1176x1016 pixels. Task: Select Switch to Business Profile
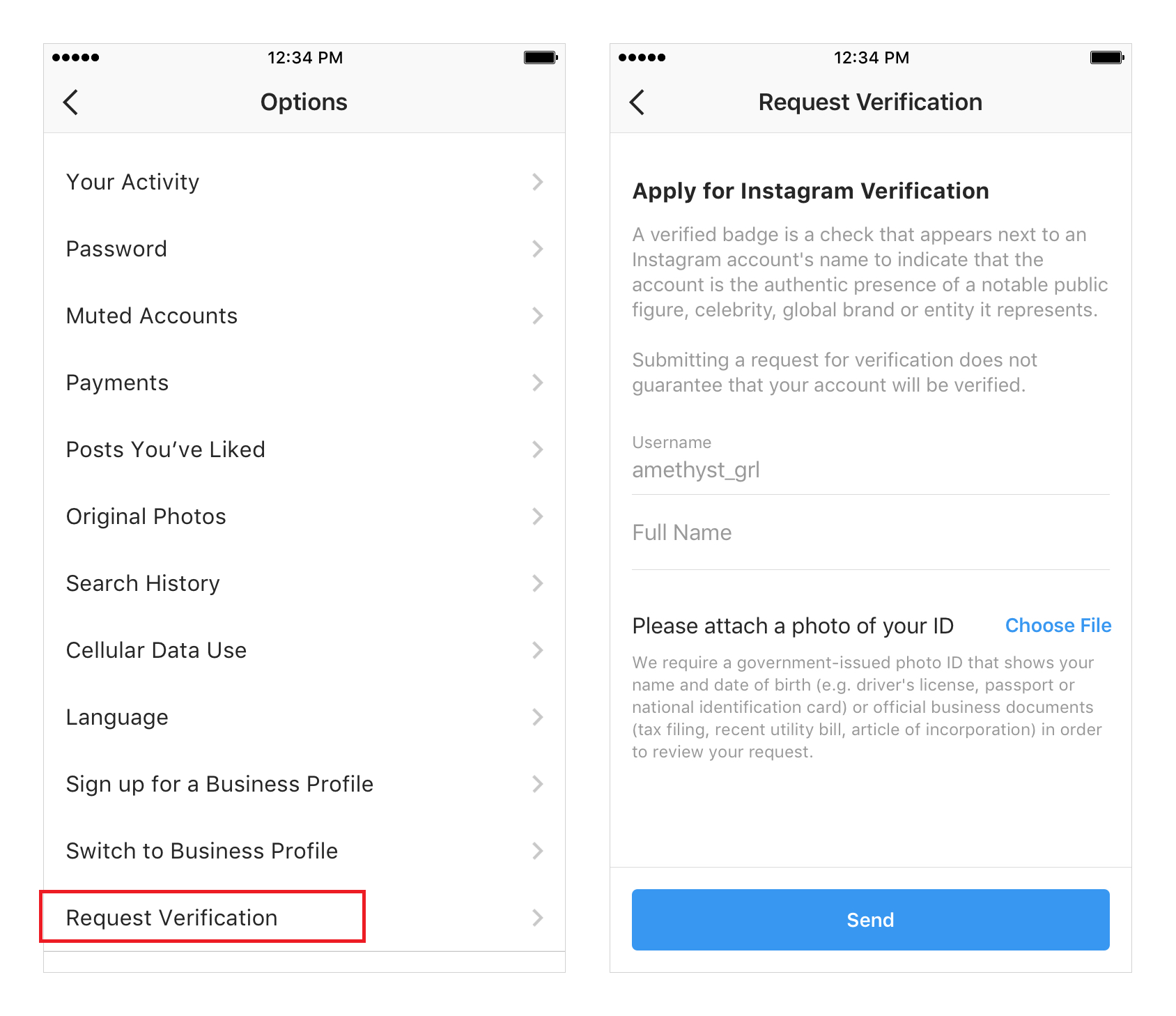pos(304,851)
